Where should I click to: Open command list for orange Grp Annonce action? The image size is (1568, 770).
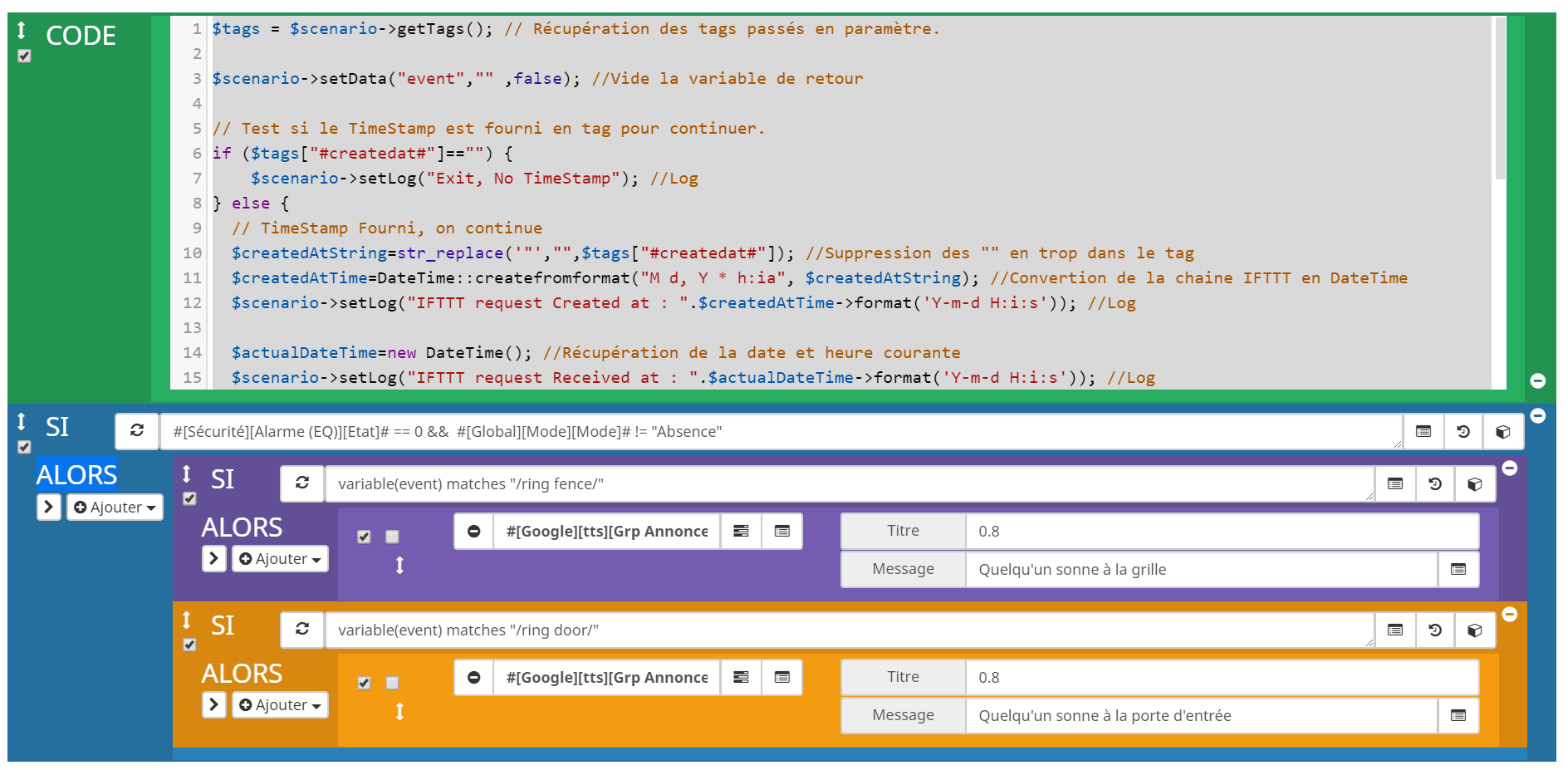click(x=782, y=678)
